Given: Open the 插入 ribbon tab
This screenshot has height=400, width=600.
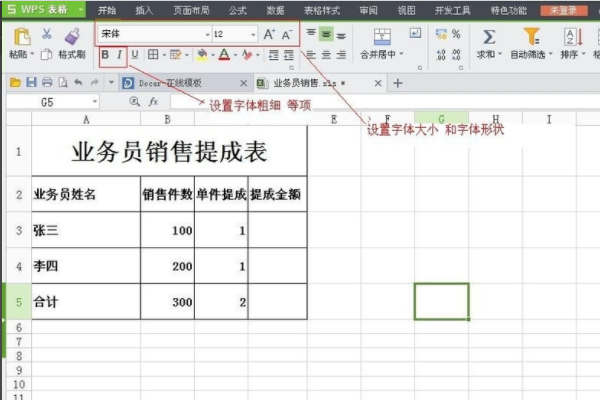Looking at the screenshot, I should click(144, 10).
